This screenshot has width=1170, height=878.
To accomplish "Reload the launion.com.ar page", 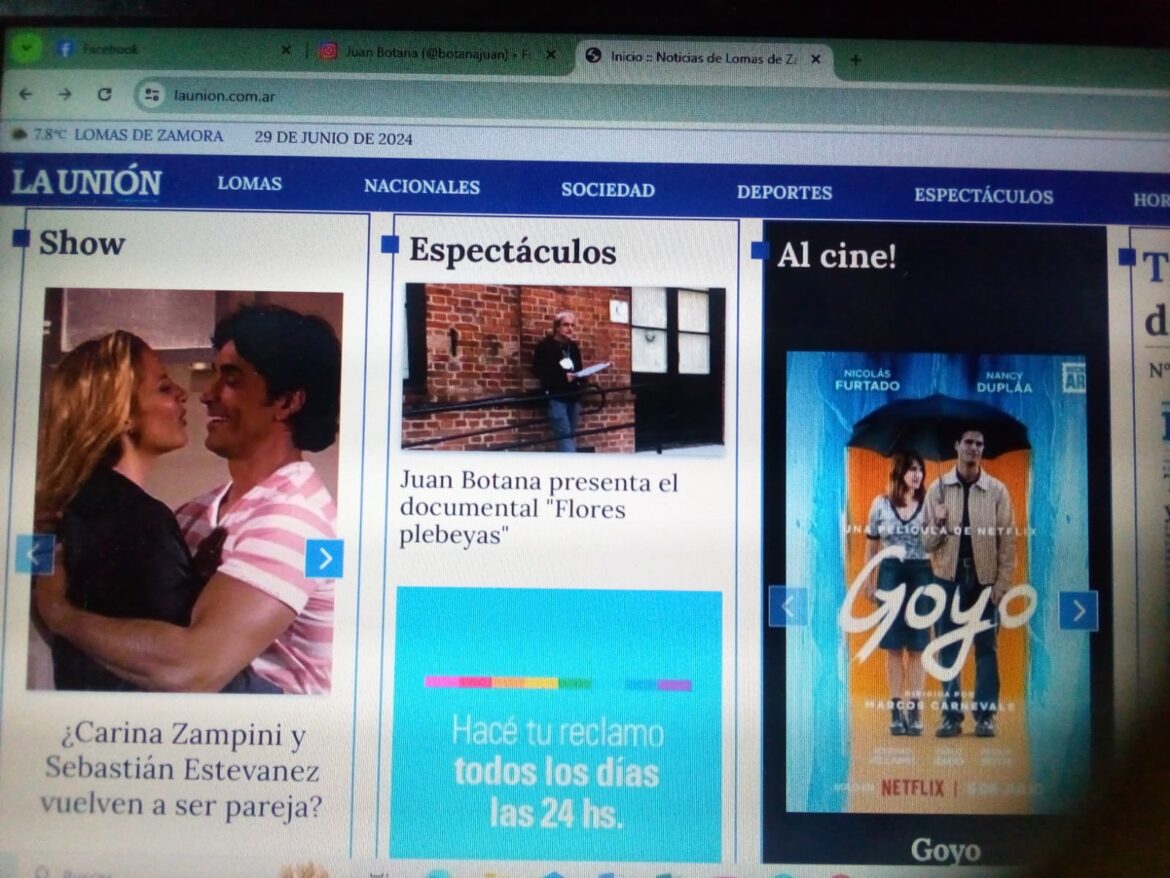I will [104, 95].
